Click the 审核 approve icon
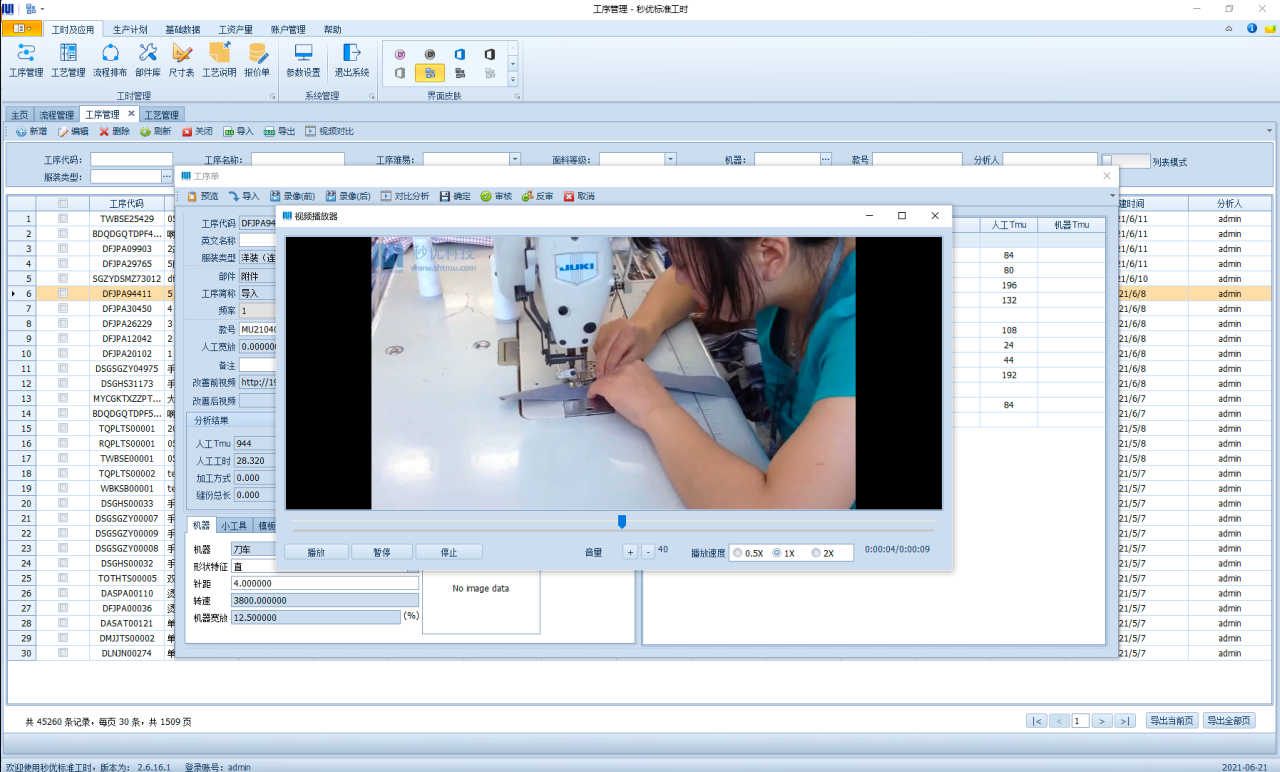Image resolution: width=1280 pixels, height=772 pixels. 496,197
